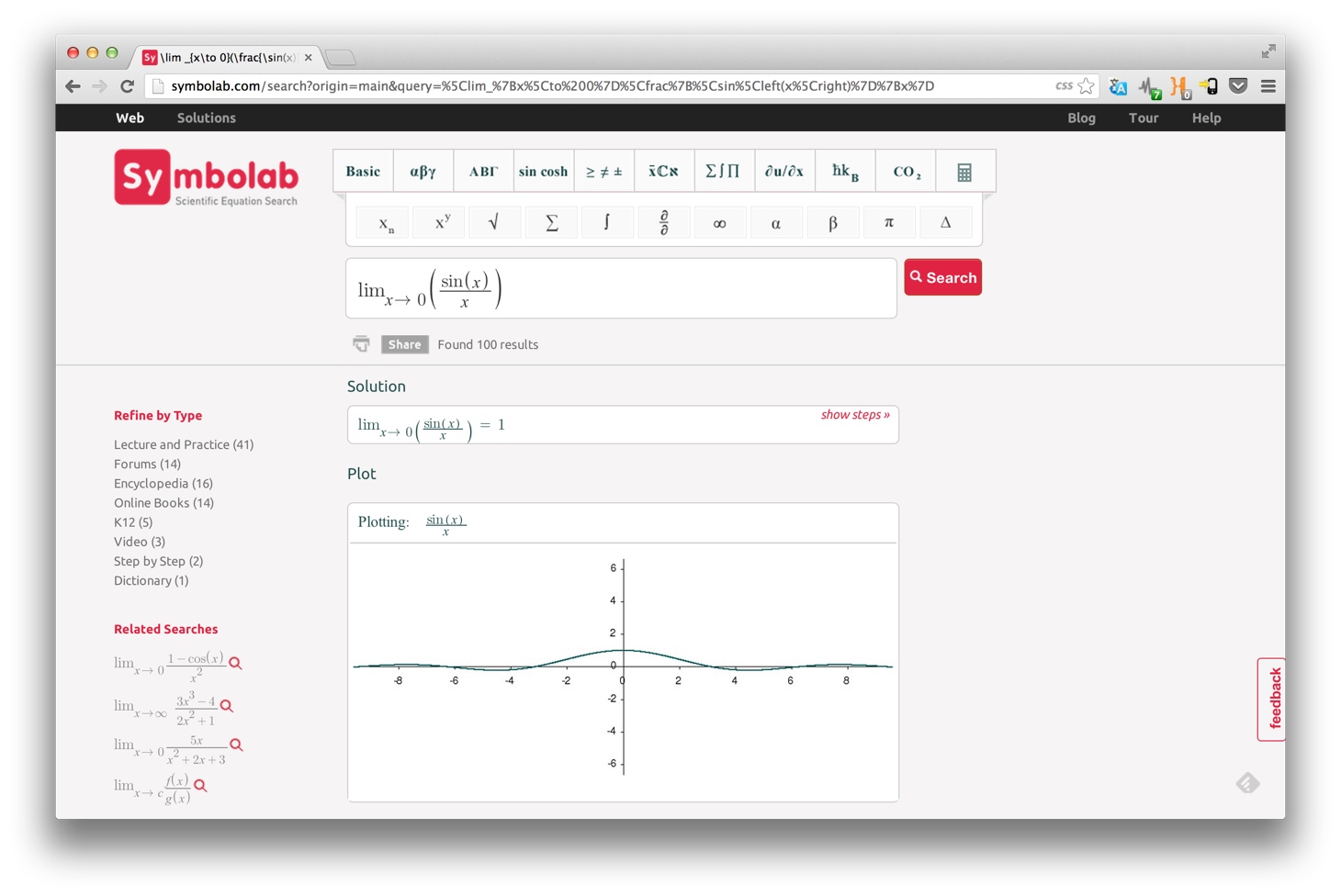1341x896 pixels.
Task: Open the Σ∫∏ symbols category
Action: tap(724, 170)
